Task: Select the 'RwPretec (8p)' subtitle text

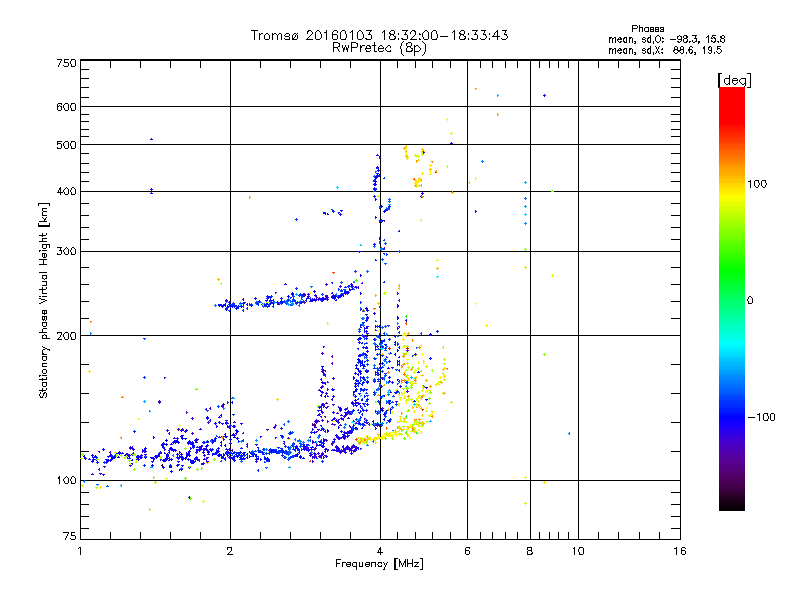Action: (379, 48)
